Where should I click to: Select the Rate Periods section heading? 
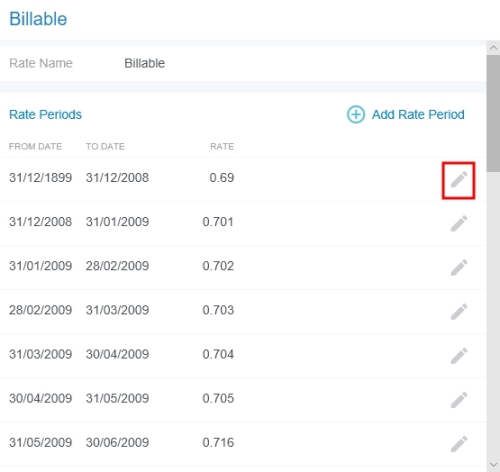coord(45,115)
